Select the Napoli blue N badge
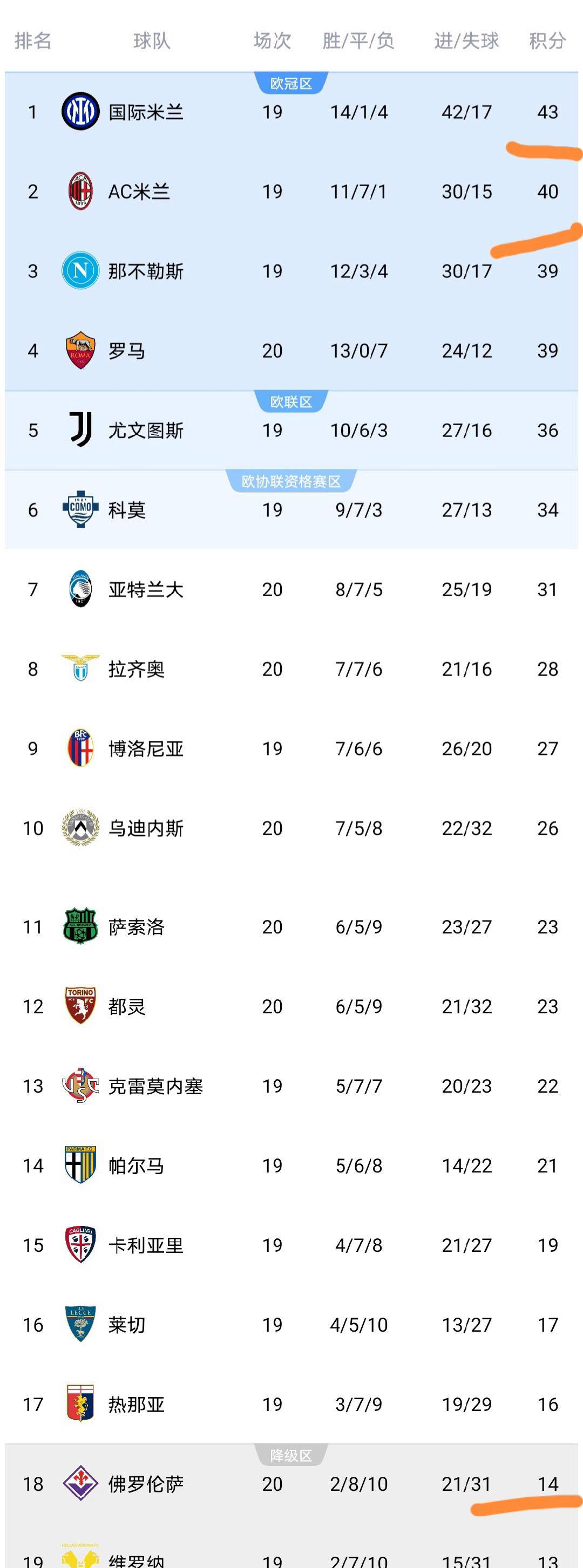Screen dimensions: 583x1568 coord(80,271)
